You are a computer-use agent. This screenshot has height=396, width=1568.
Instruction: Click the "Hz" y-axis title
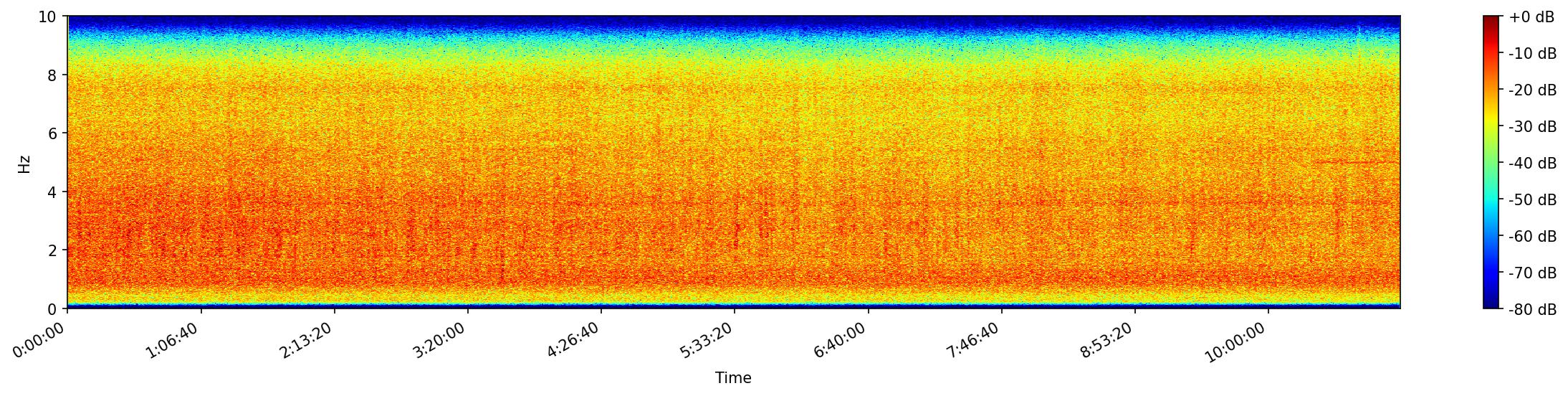24,163
